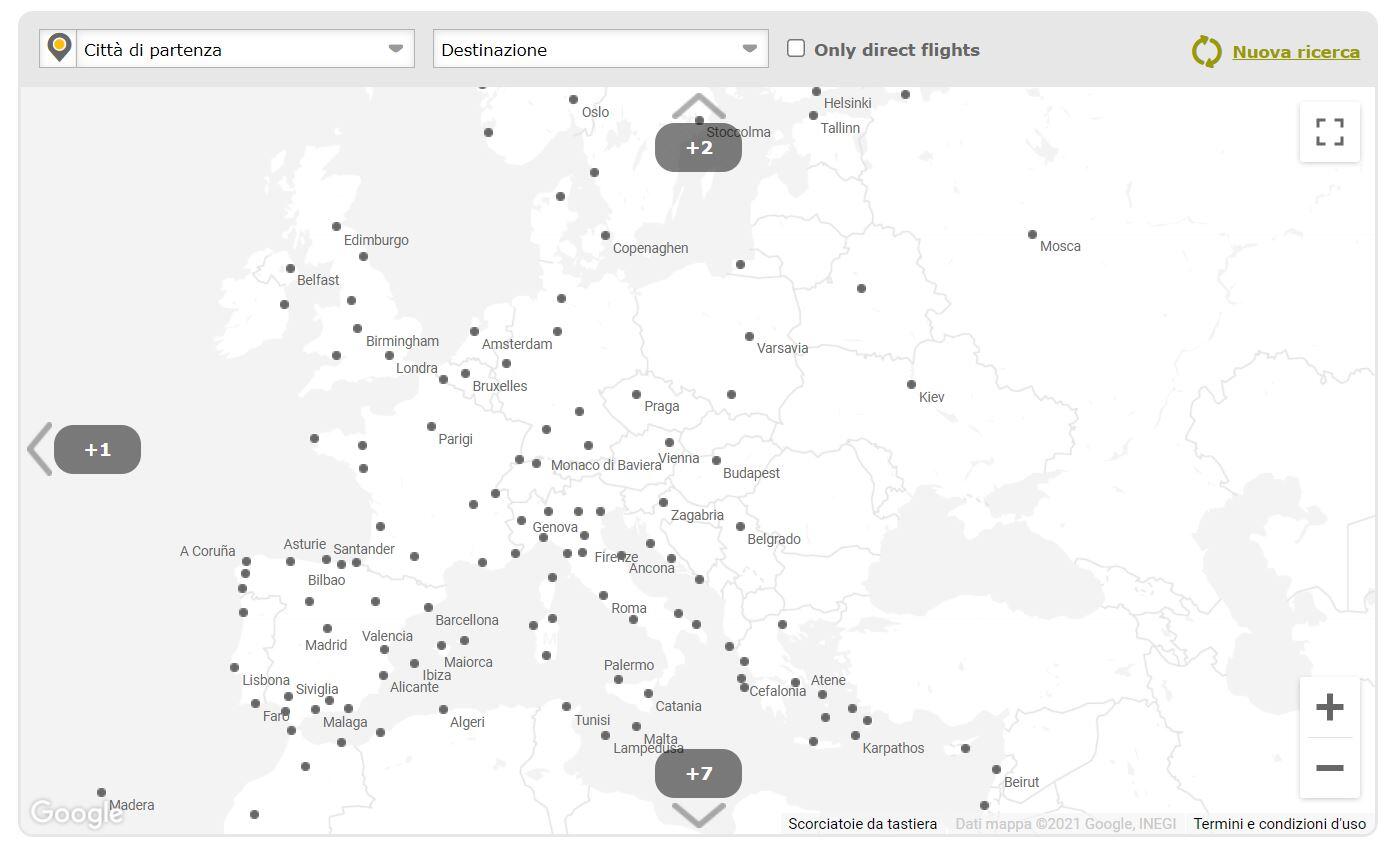This screenshot has width=1396, height=848.
Task: Toggle fullscreen map view icon
Action: [1329, 131]
